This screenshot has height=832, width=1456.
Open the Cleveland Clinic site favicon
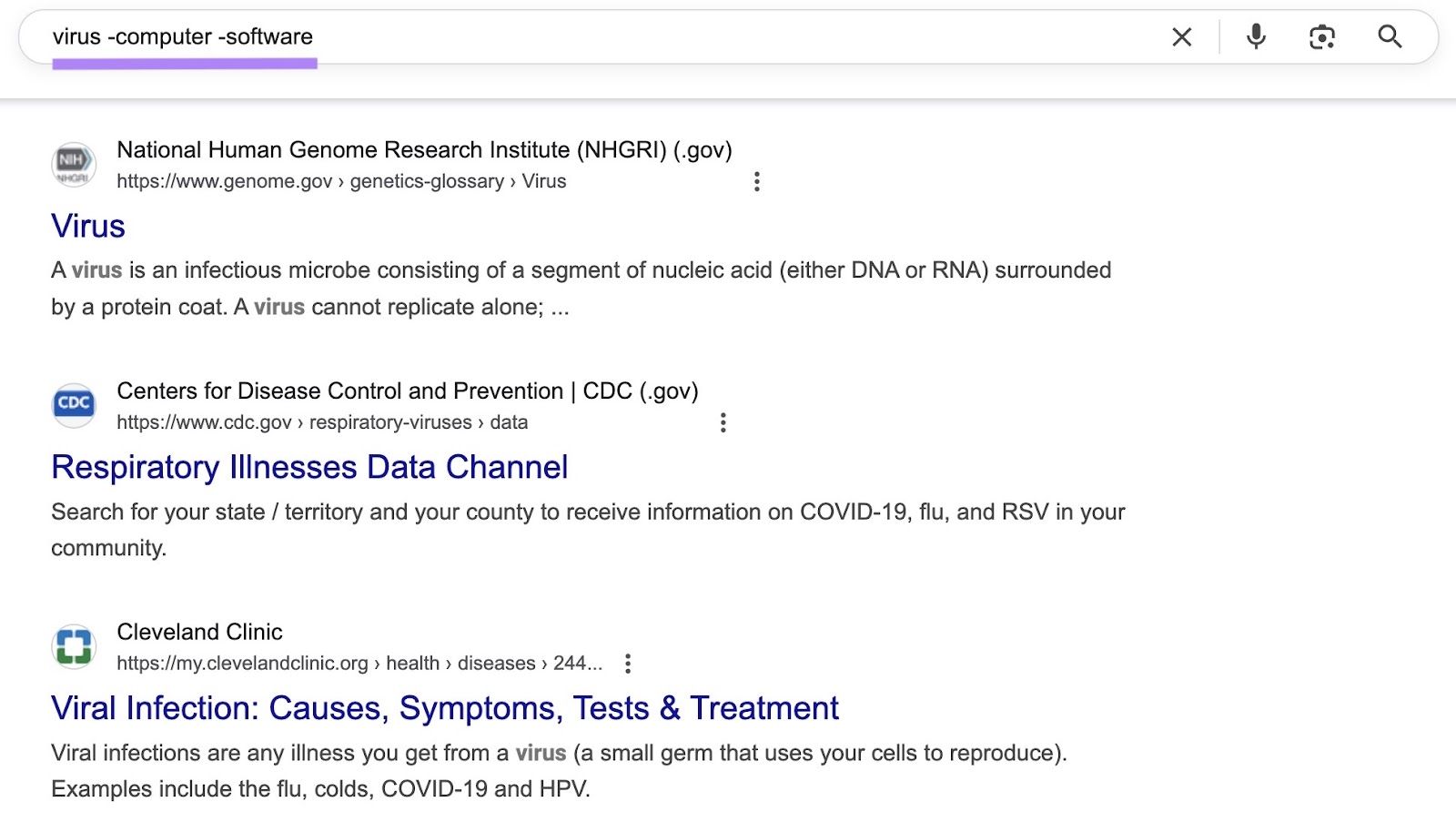[74, 646]
